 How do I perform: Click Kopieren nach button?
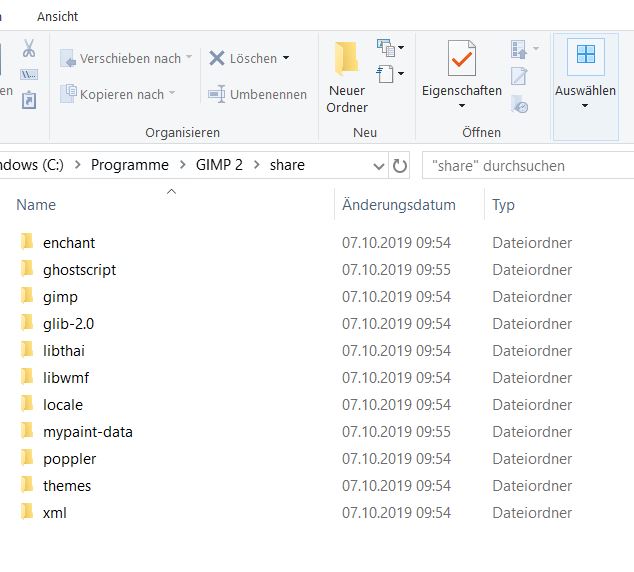[118, 94]
